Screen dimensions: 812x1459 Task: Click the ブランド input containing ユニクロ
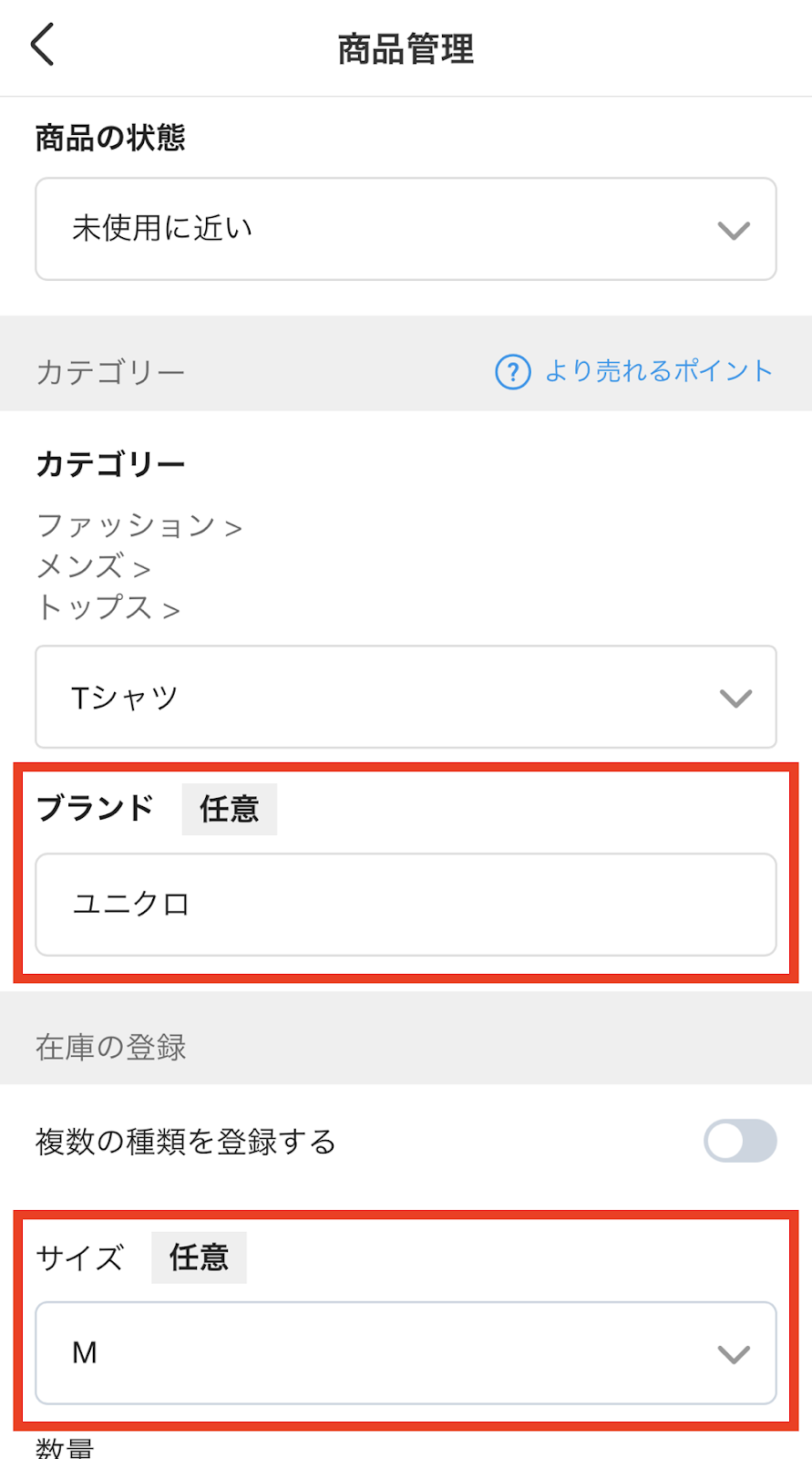[406, 905]
